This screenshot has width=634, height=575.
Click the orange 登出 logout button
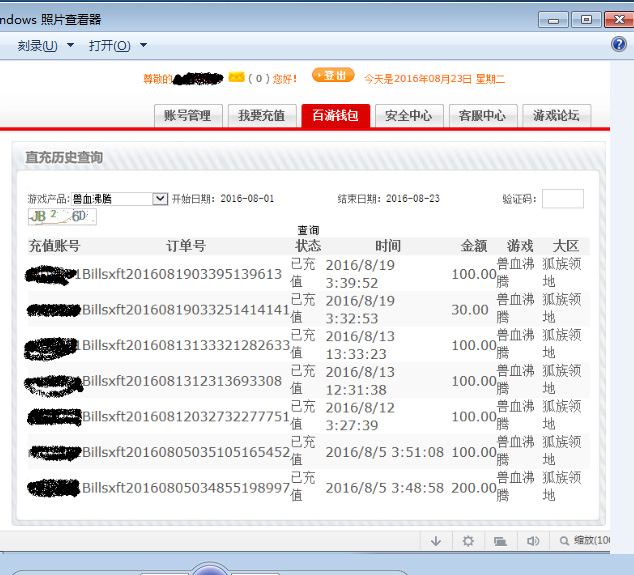click(x=333, y=76)
